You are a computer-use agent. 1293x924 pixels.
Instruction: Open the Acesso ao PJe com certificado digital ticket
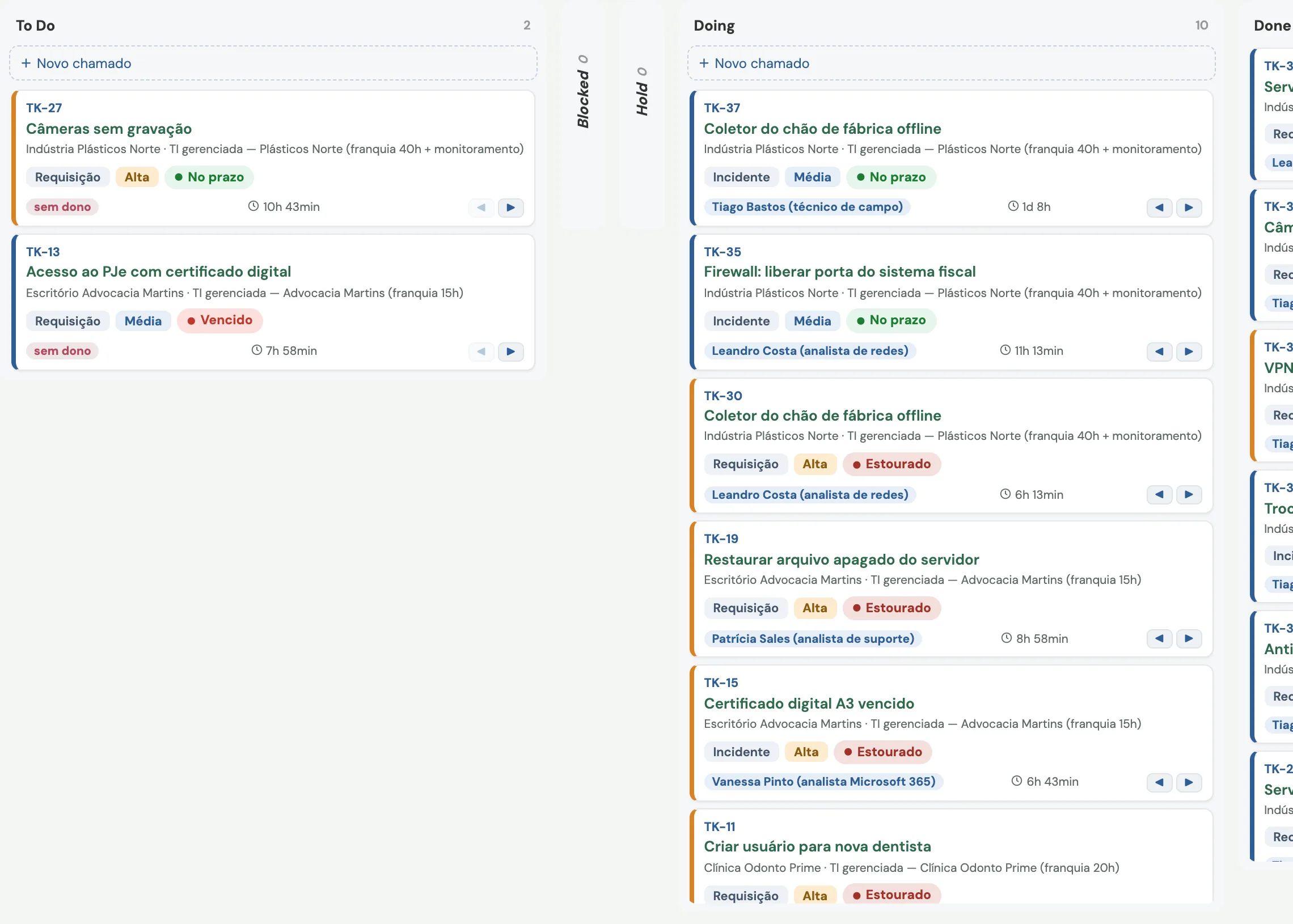[158, 272]
